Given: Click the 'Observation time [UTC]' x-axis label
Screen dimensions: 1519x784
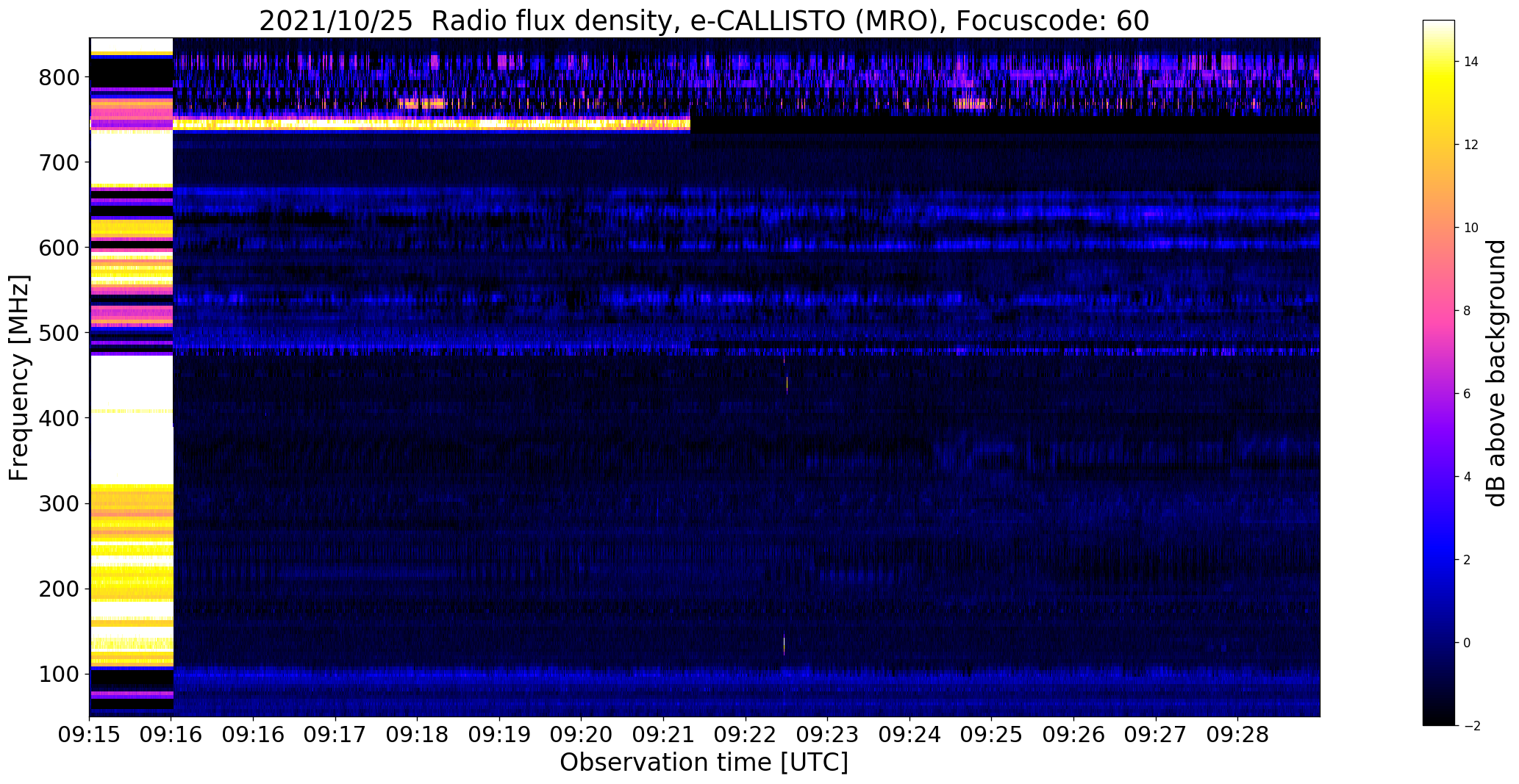Looking at the screenshot, I should tap(704, 763).
